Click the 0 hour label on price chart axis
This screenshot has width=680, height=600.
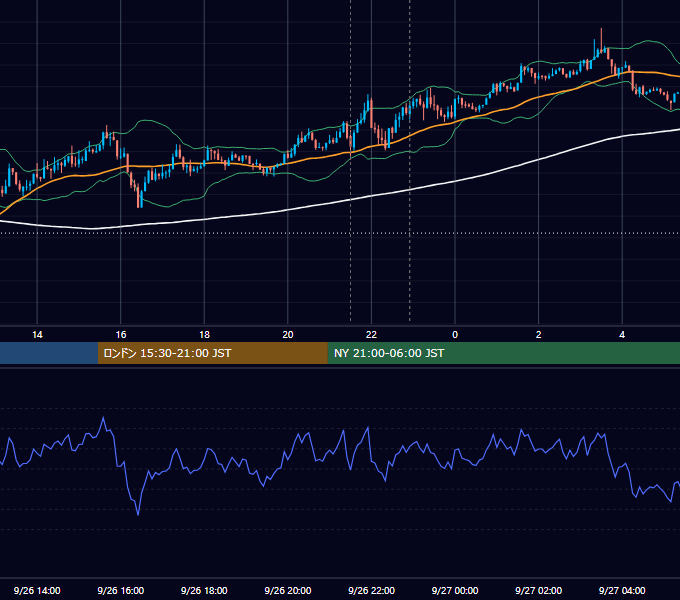455,335
